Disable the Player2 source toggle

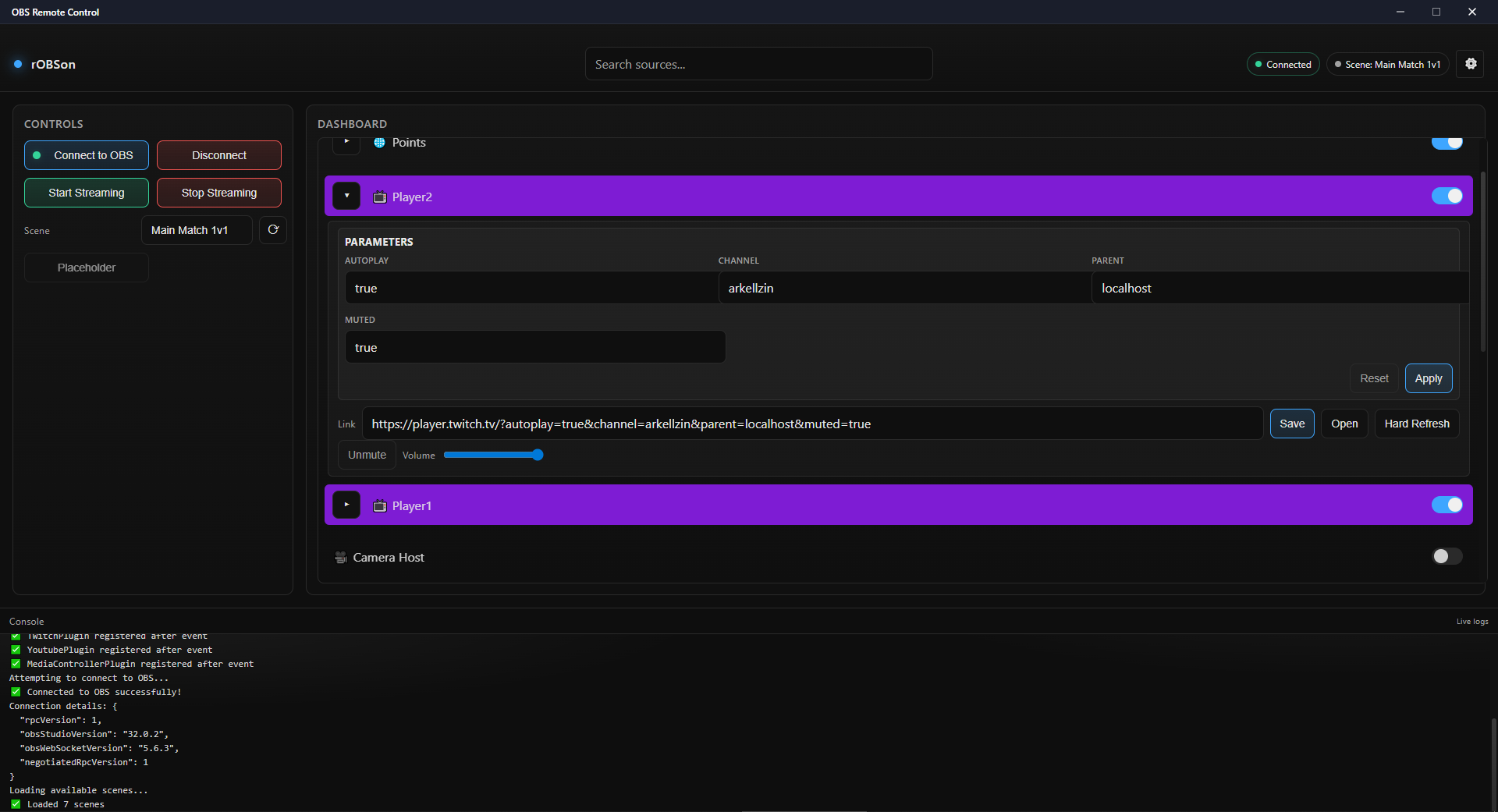click(1447, 196)
